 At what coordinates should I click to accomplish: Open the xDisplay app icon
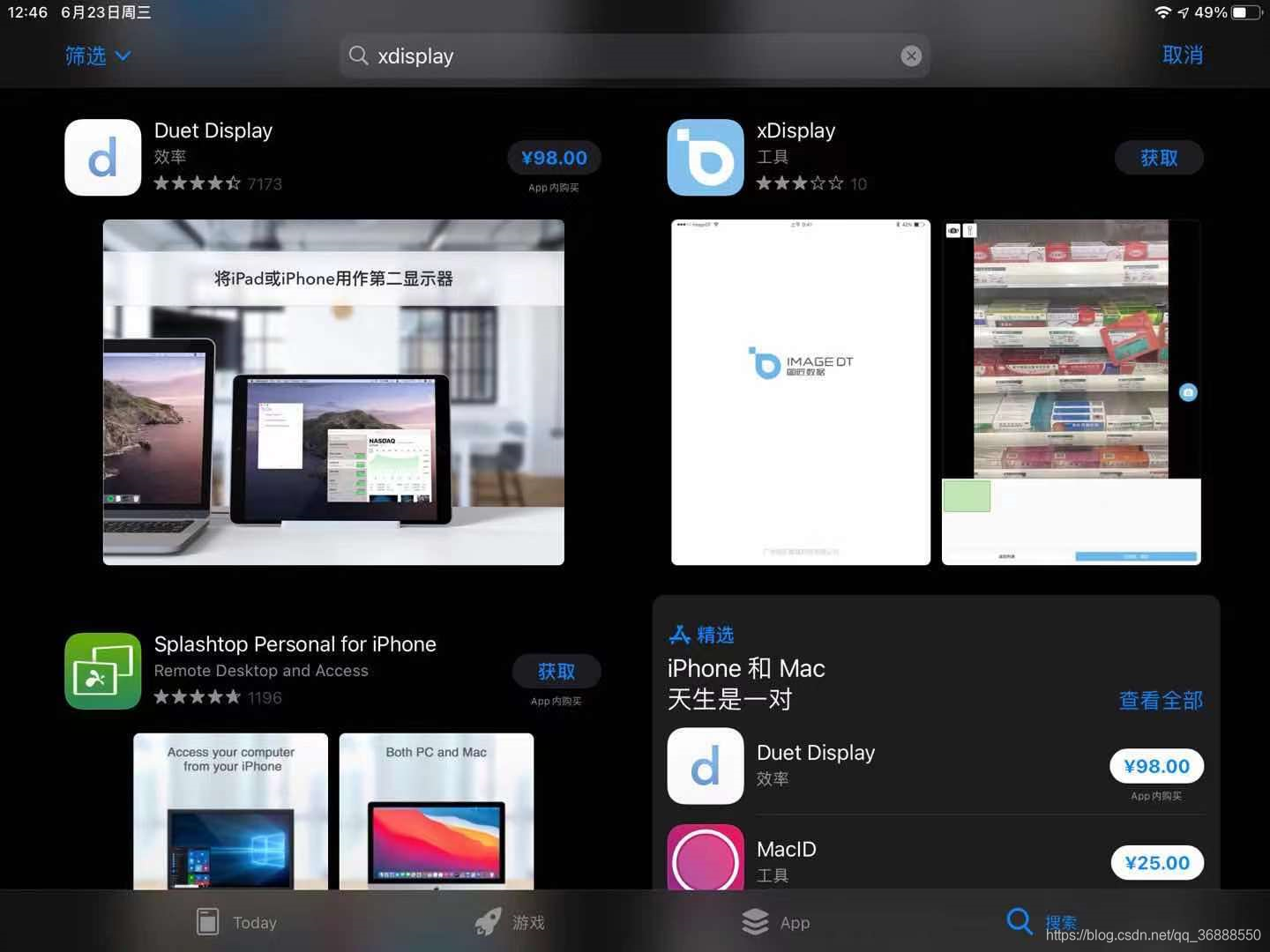706,158
